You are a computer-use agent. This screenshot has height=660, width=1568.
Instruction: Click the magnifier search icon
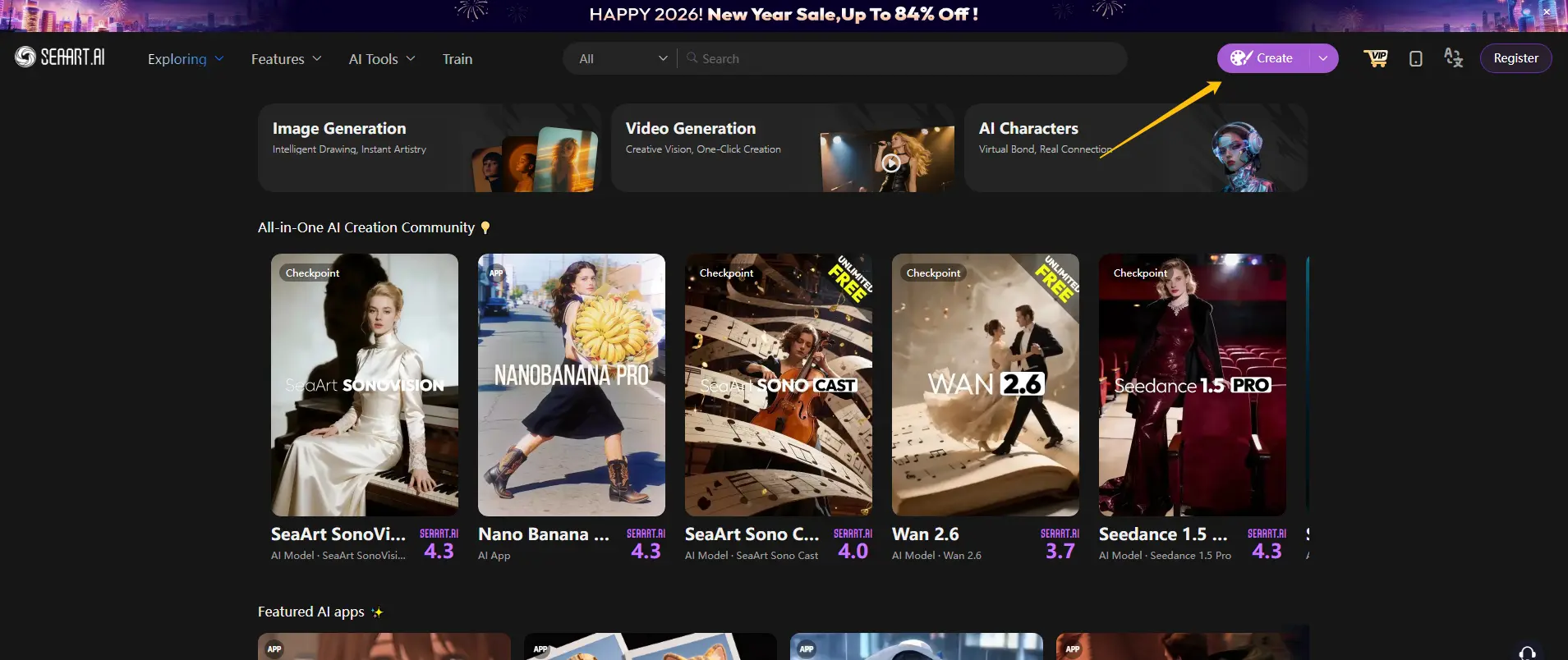(692, 58)
